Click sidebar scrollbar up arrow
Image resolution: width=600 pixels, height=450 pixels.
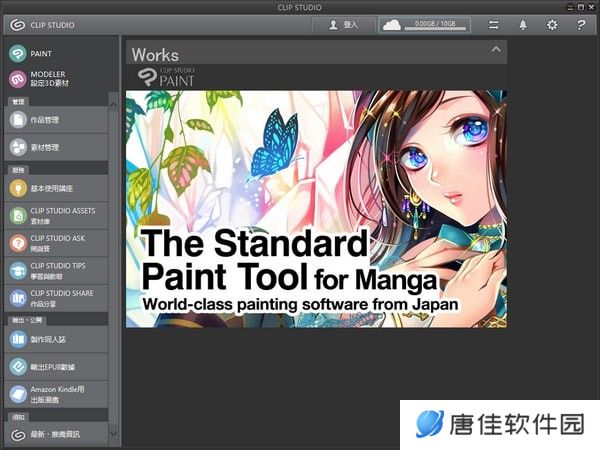tap(113, 104)
